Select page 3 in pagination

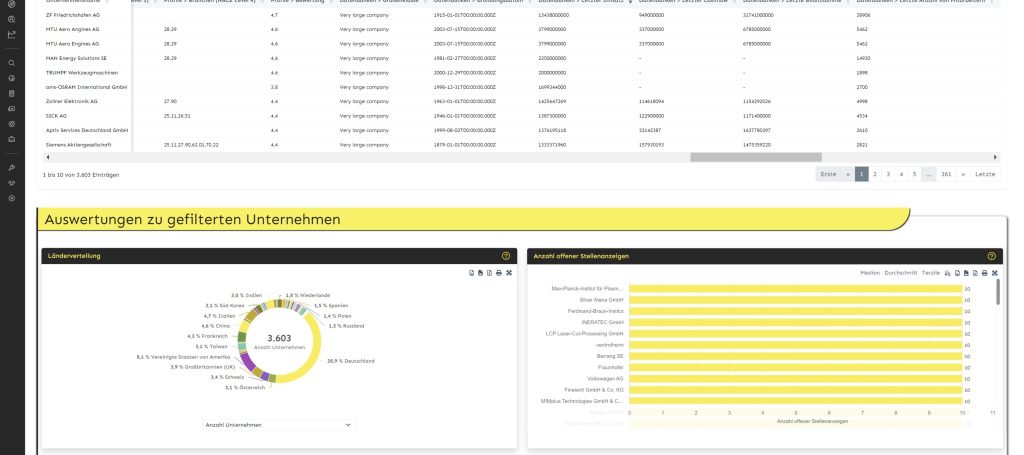(x=888, y=174)
